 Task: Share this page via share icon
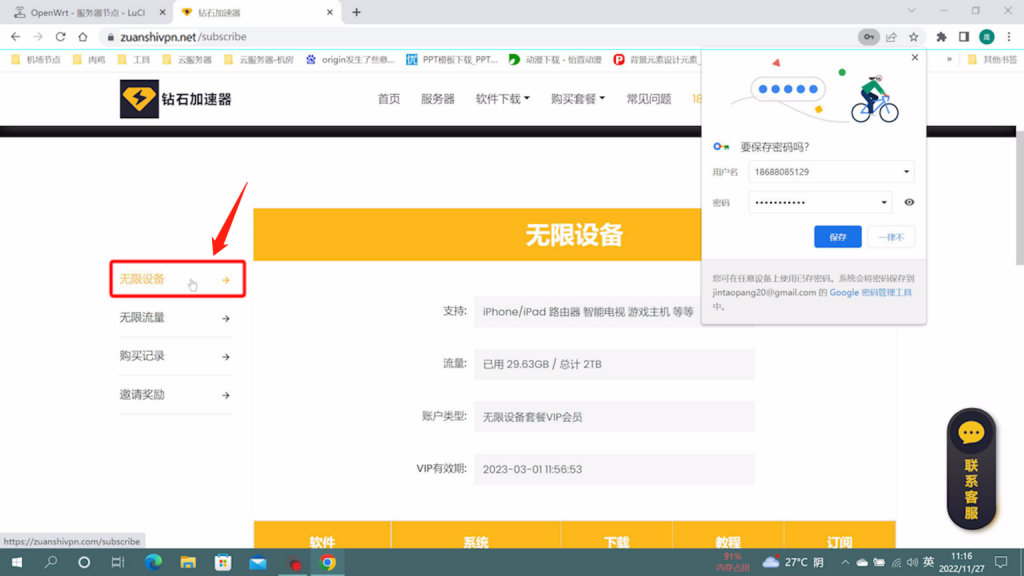tap(891, 37)
